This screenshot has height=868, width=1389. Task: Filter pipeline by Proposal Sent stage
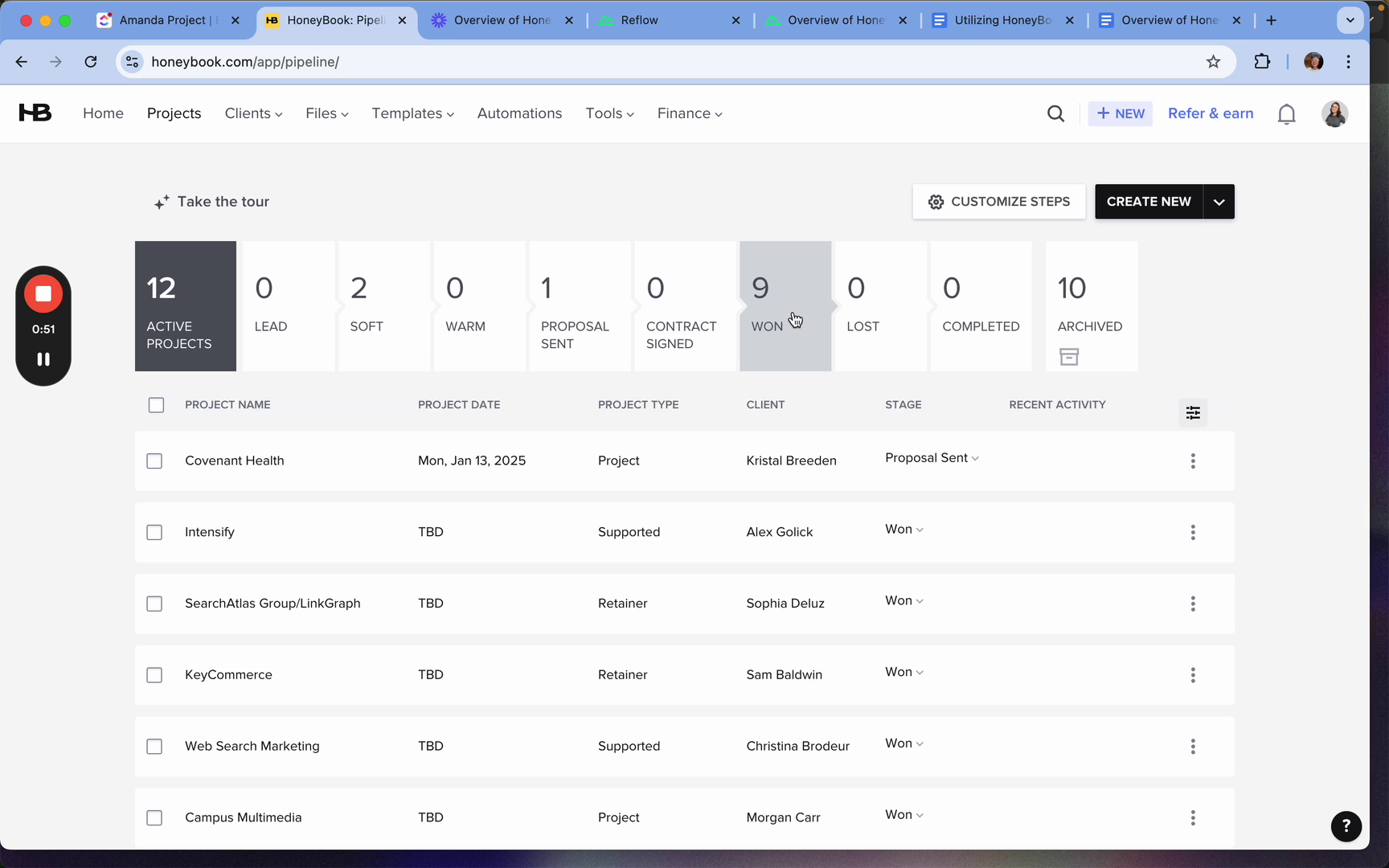(580, 306)
